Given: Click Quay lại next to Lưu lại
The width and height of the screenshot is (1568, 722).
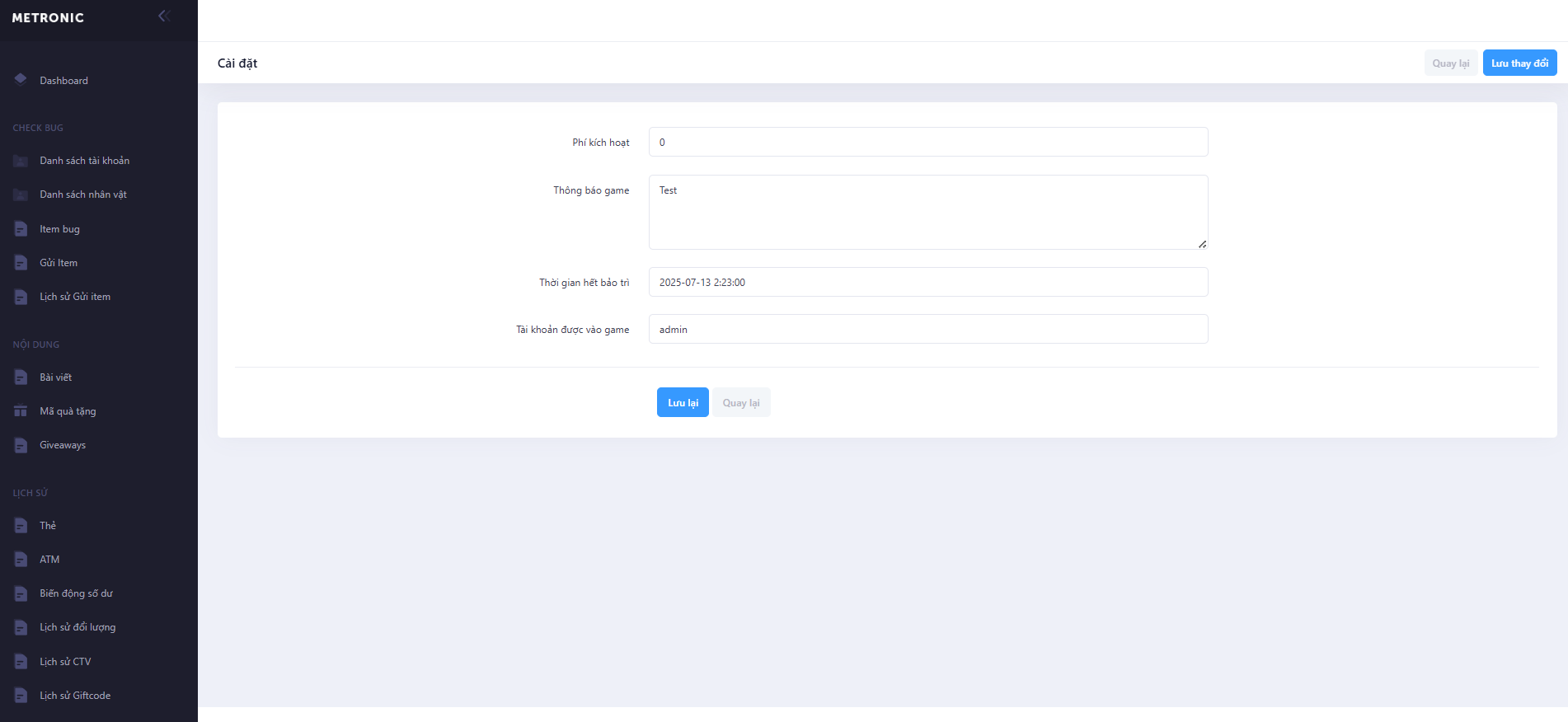Looking at the screenshot, I should (740, 403).
